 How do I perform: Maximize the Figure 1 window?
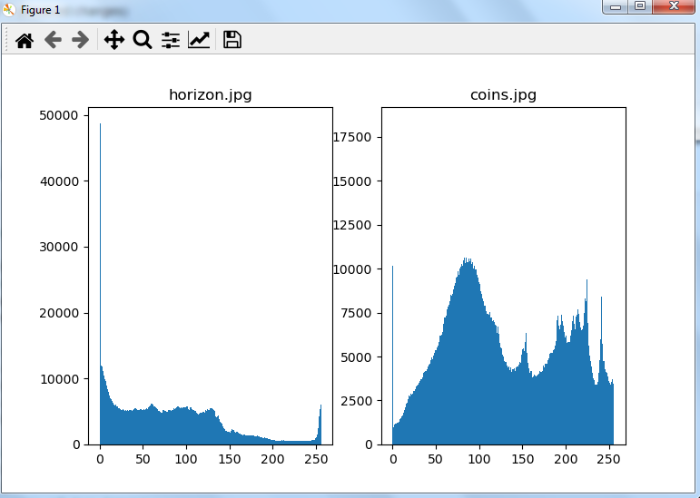(640, 7)
